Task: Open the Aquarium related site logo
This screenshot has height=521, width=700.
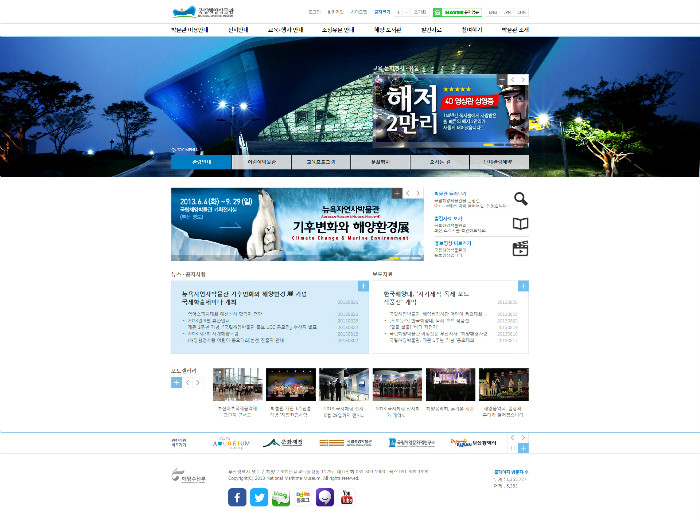Action: click(x=231, y=443)
